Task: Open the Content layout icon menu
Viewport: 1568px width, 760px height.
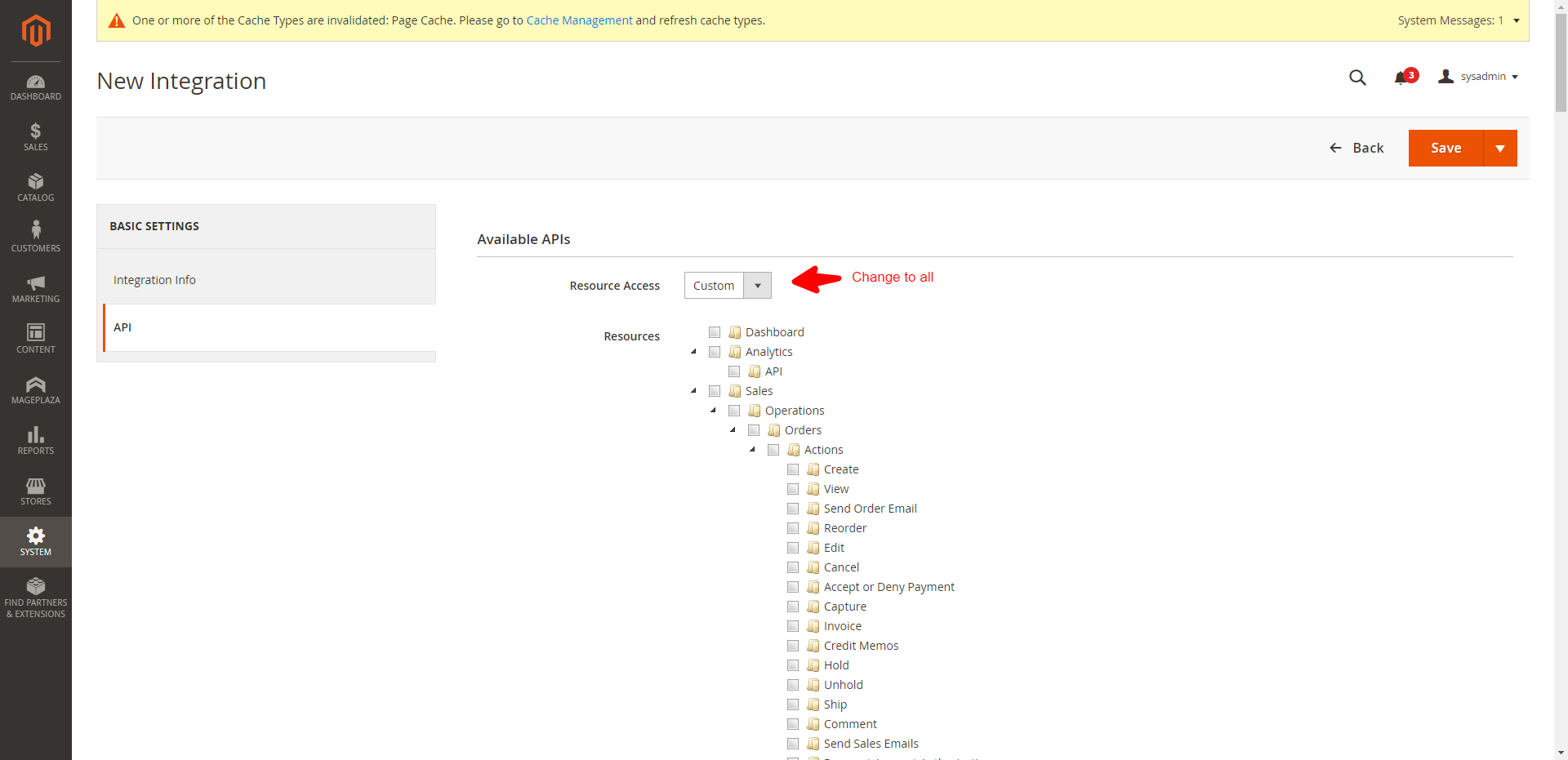Action: point(36,338)
